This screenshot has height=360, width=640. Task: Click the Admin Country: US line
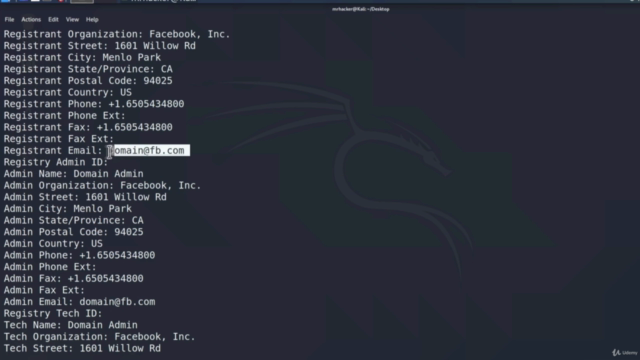pyautogui.click(x=53, y=244)
